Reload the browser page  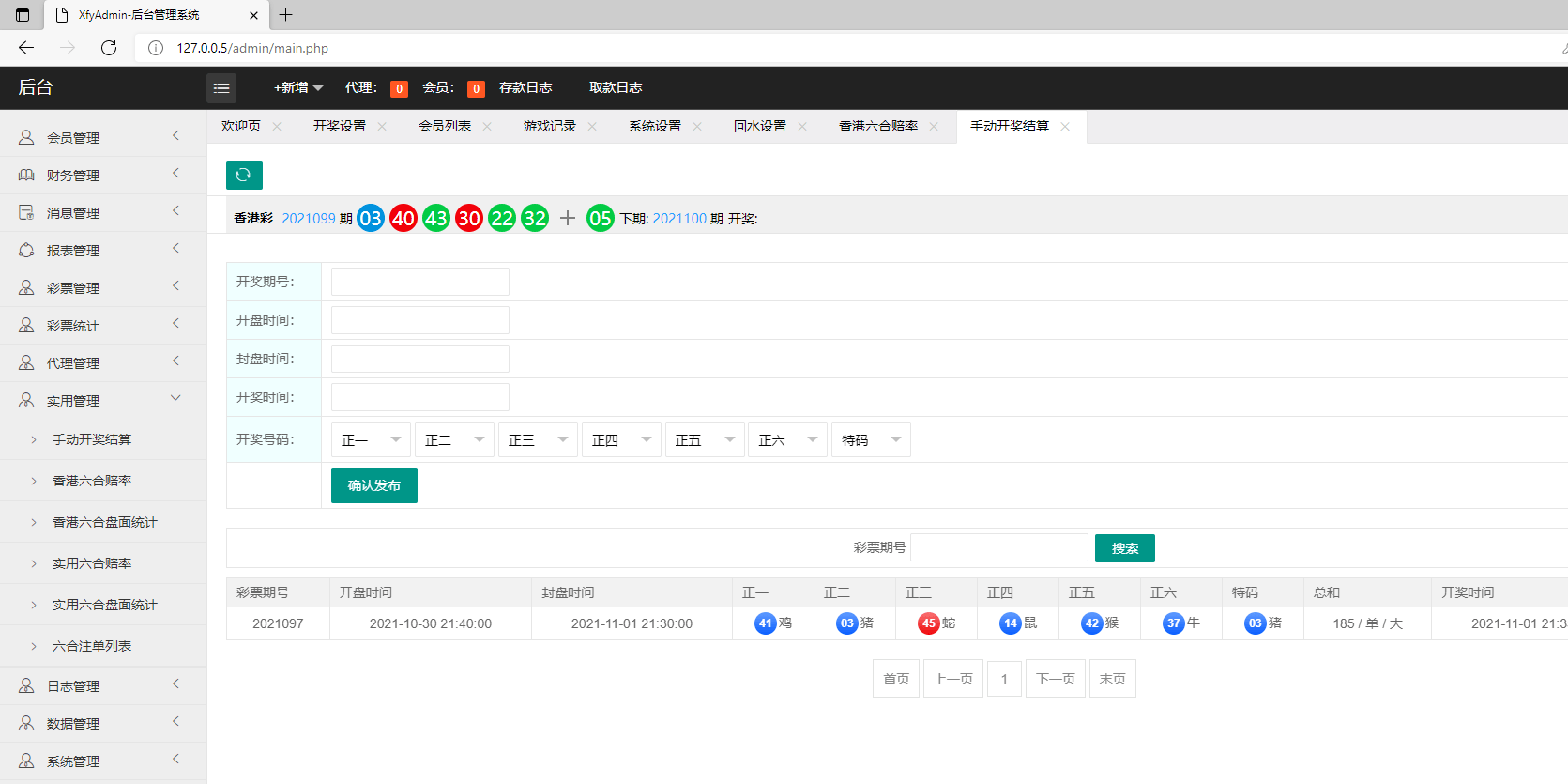pos(109,48)
